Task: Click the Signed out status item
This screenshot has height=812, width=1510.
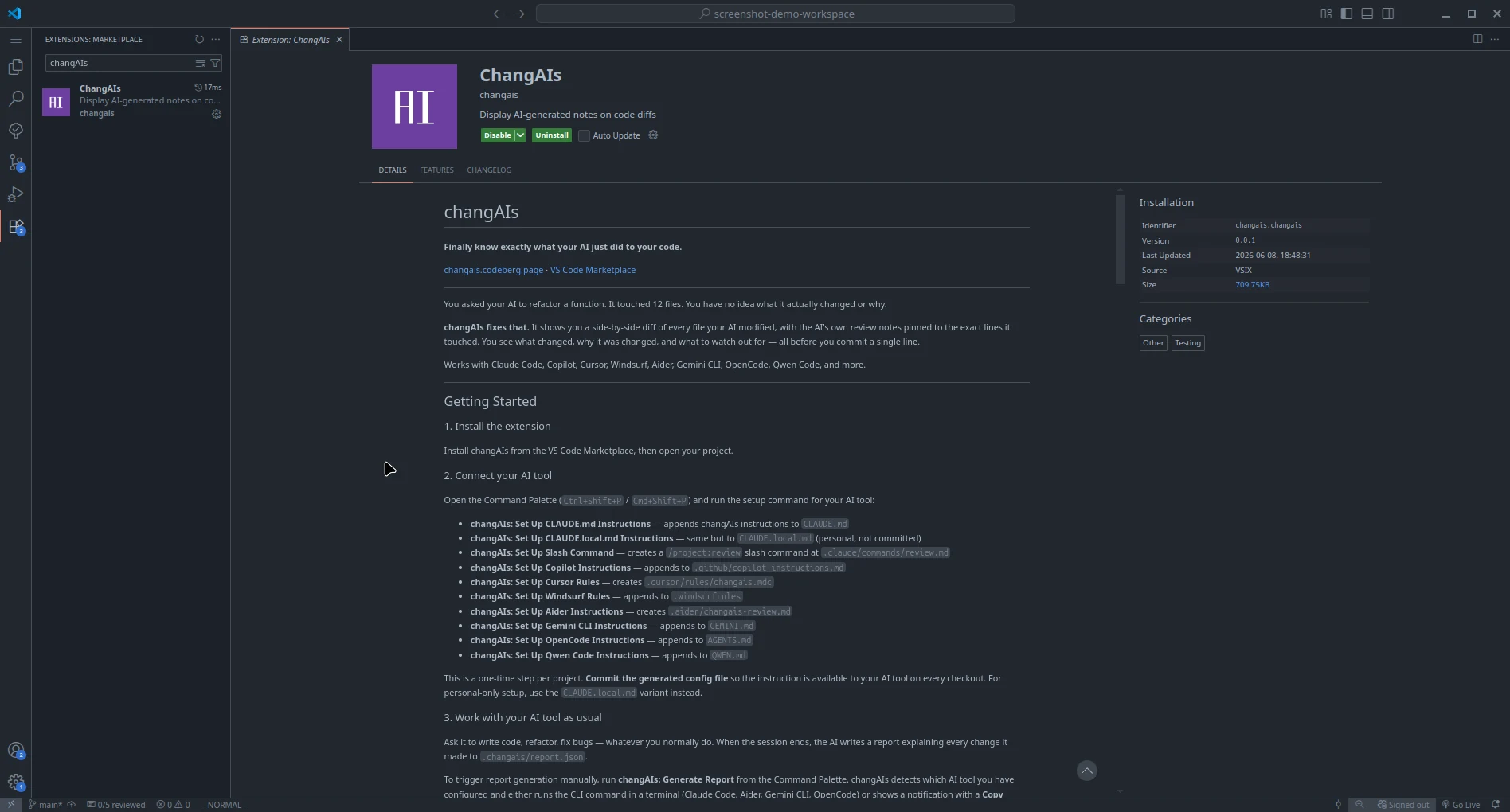Action: pyautogui.click(x=1402, y=805)
